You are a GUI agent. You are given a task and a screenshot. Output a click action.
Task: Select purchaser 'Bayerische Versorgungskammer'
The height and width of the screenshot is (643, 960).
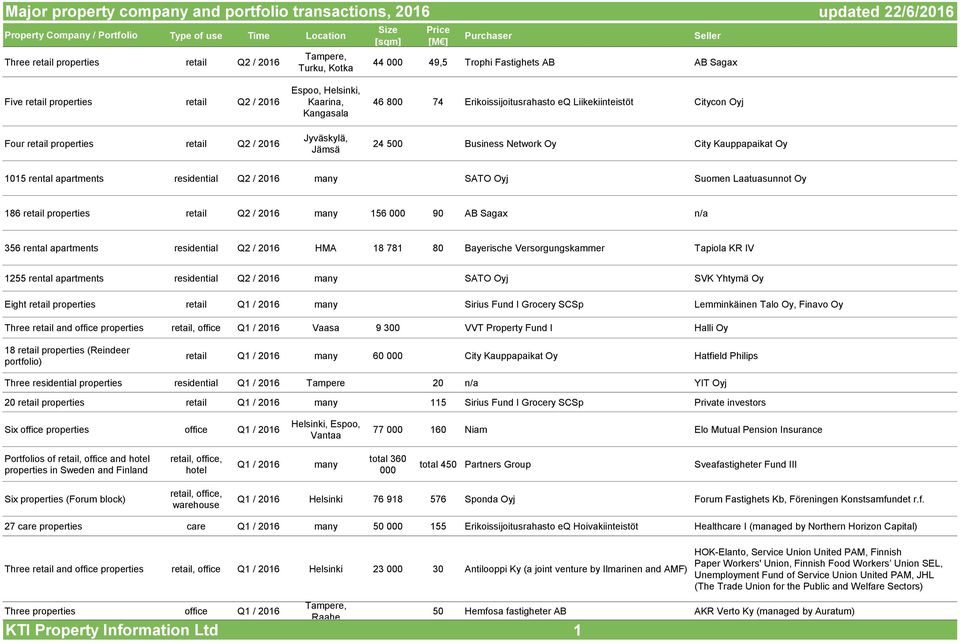[x=534, y=248]
